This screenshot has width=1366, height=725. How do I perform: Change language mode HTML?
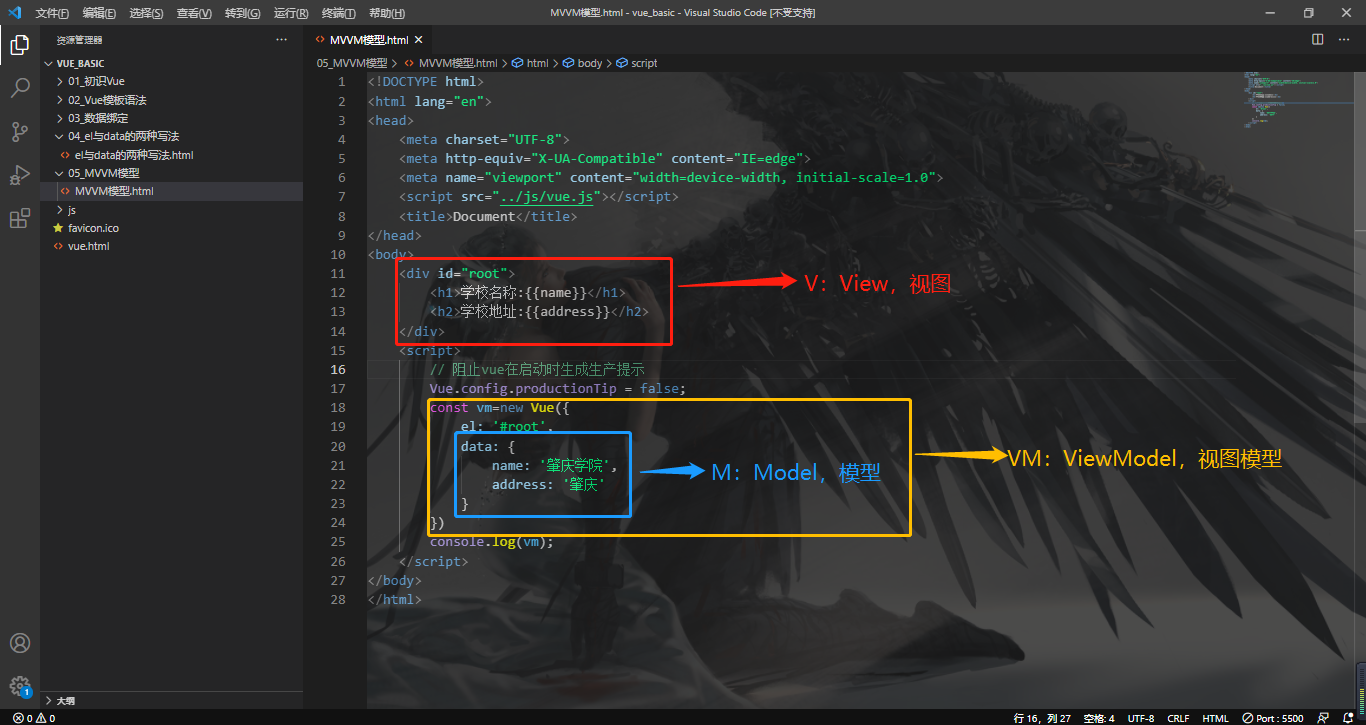point(1216,718)
